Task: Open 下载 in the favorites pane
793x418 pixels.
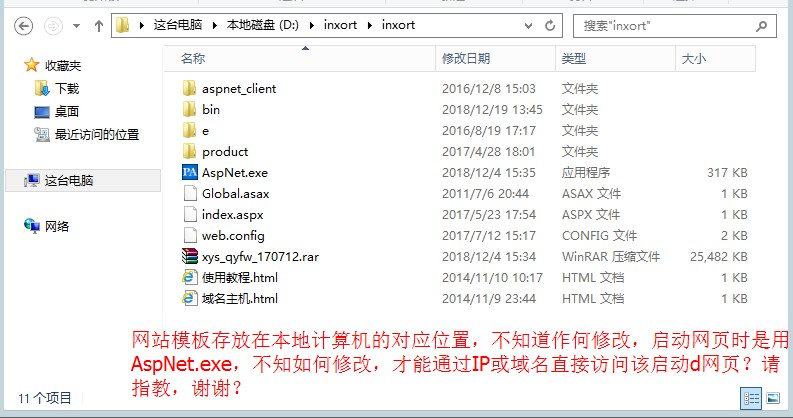Action: 67,89
